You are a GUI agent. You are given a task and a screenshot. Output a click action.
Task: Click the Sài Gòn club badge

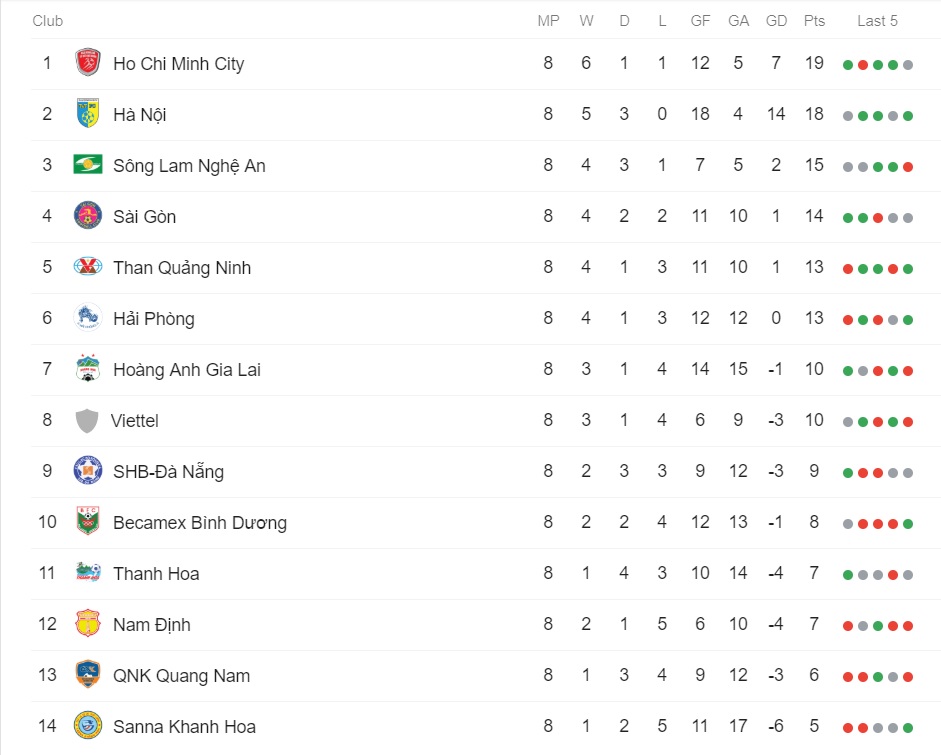[88, 215]
